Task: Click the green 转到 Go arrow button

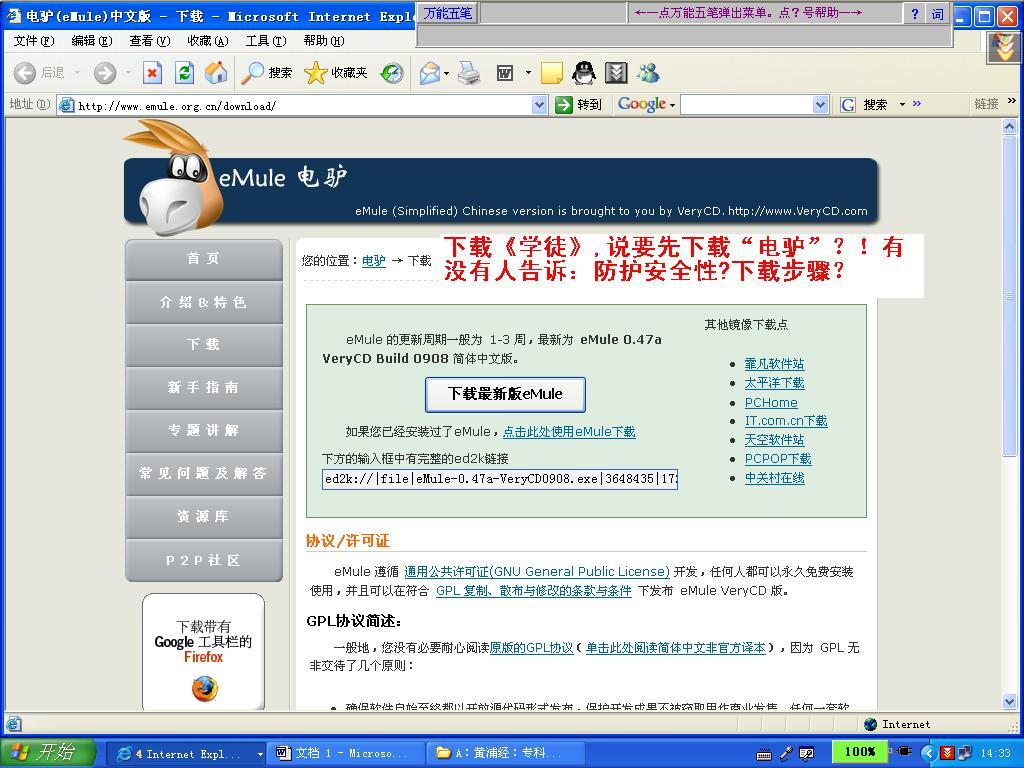Action: (x=578, y=104)
